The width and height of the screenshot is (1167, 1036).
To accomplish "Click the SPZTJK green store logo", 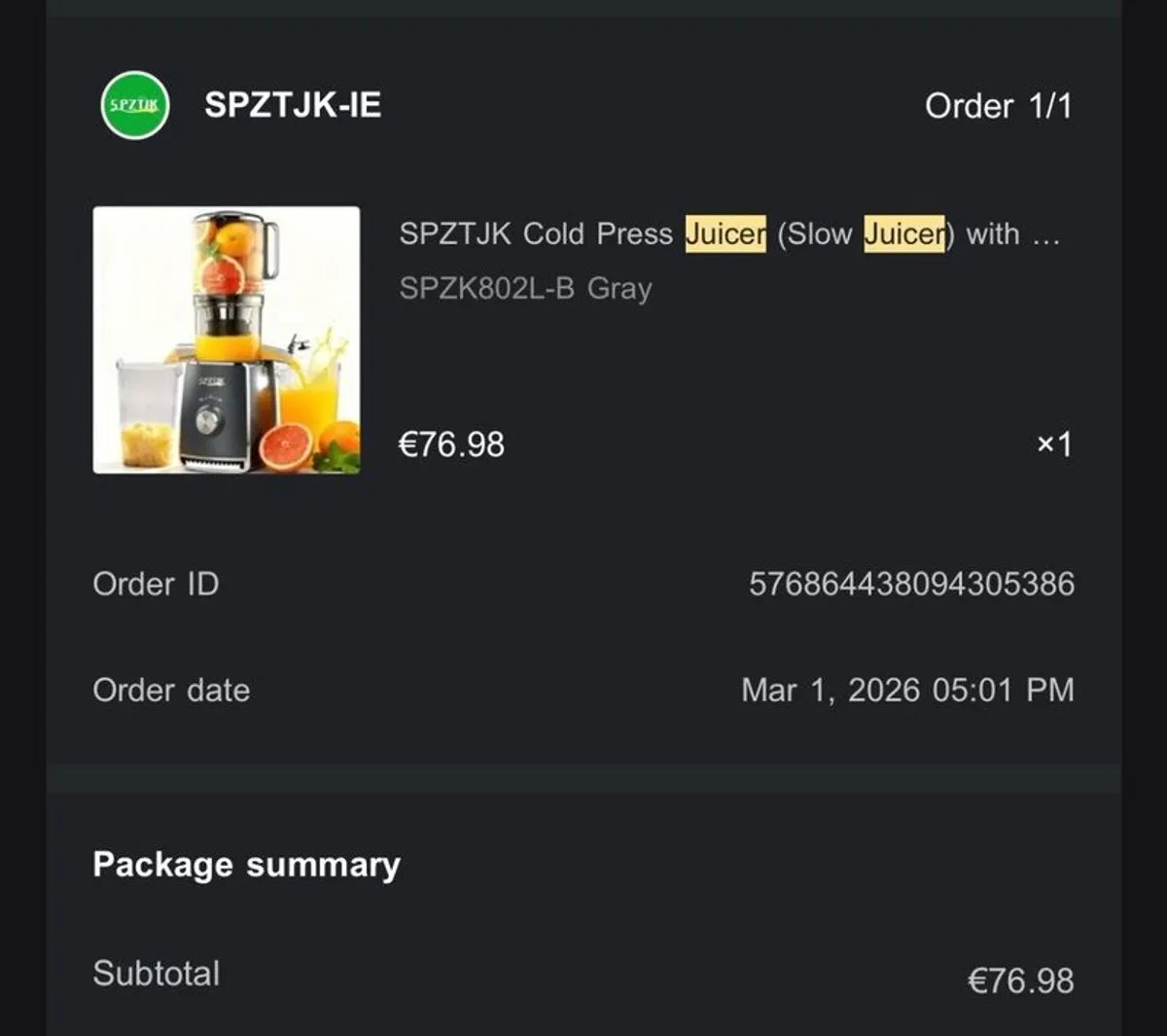I will [x=133, y=104].
